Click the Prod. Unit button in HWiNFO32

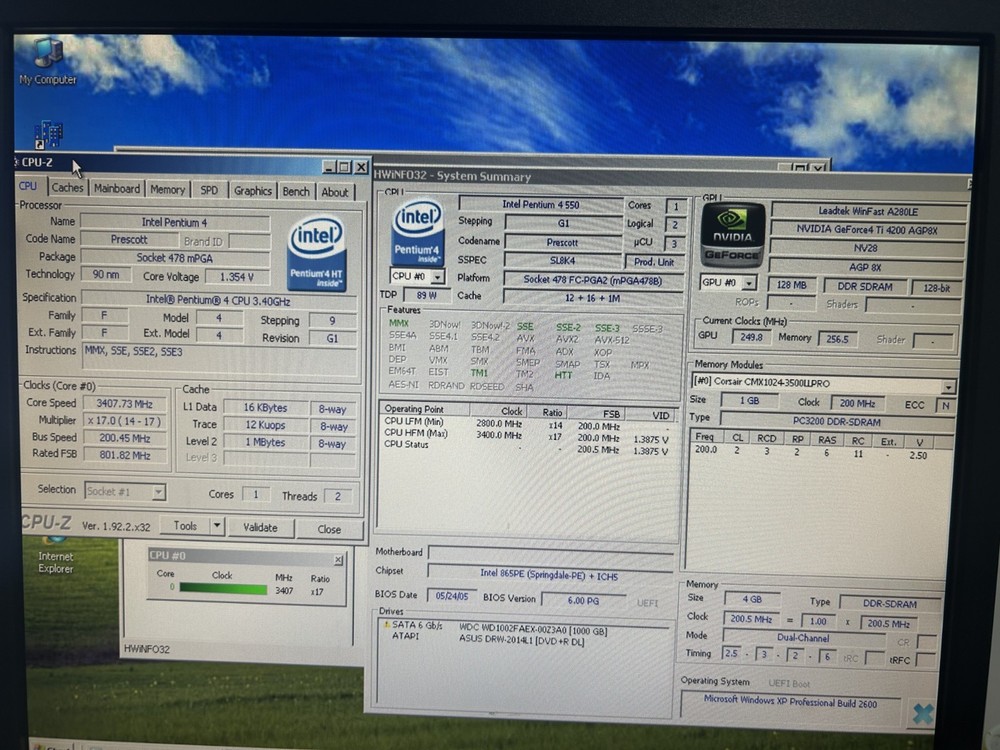(654, 261)
